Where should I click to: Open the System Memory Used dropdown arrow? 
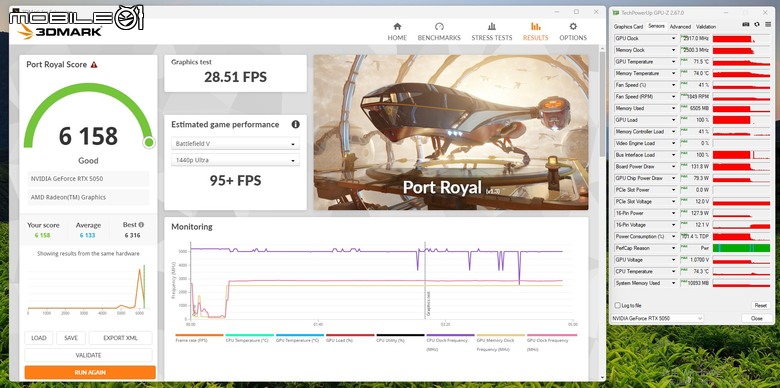(674, 283)
